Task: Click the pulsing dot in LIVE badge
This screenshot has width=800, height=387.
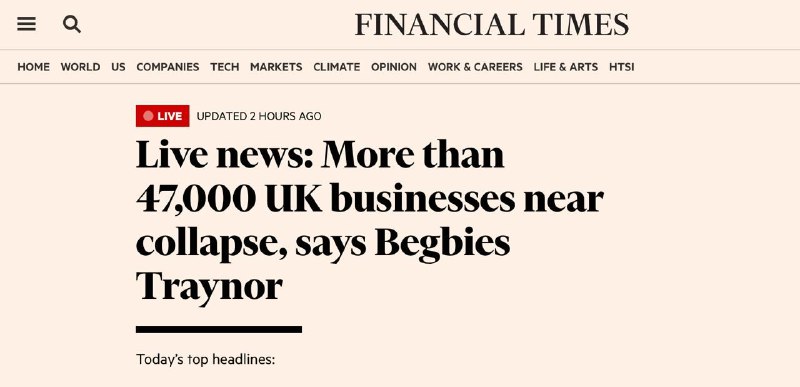Action: [148, 116]
